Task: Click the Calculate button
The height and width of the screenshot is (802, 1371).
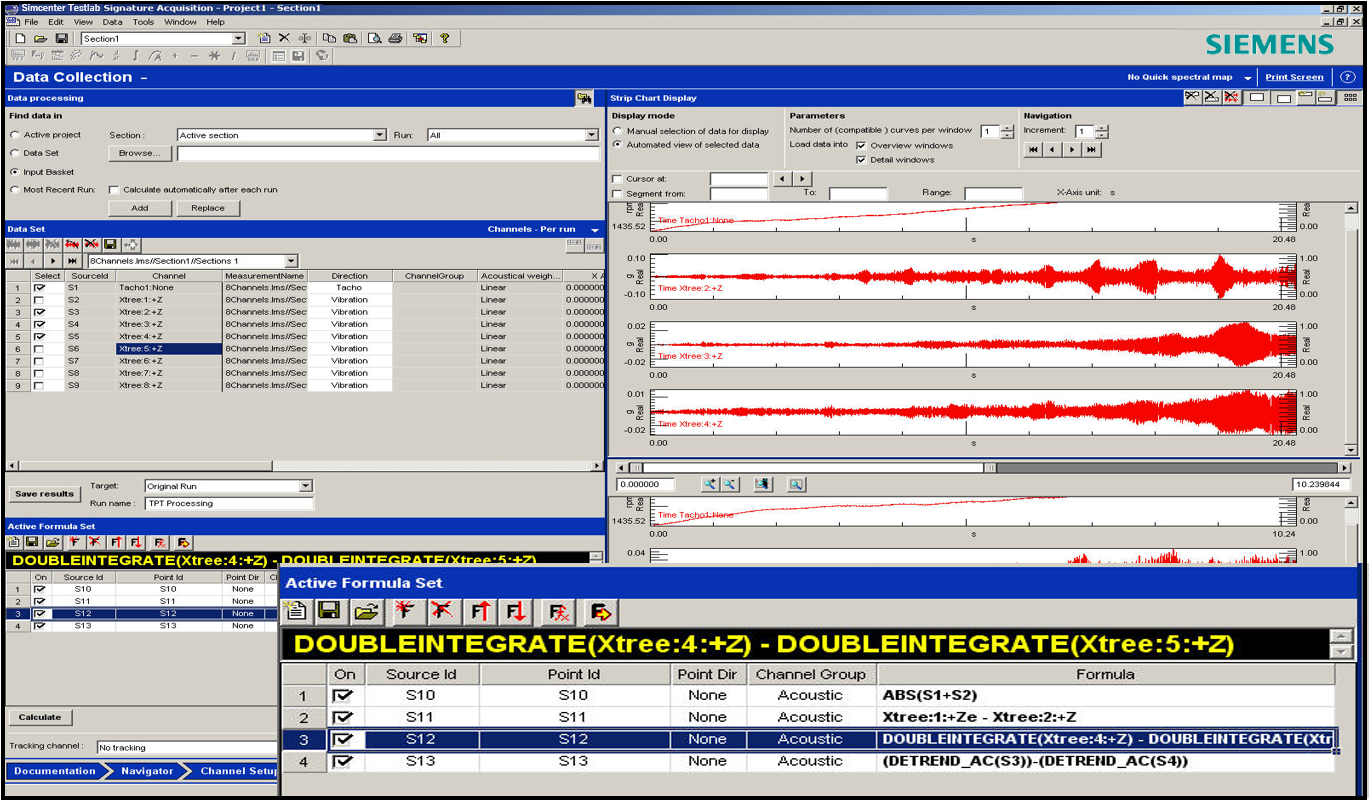Action: click(40, 717)
